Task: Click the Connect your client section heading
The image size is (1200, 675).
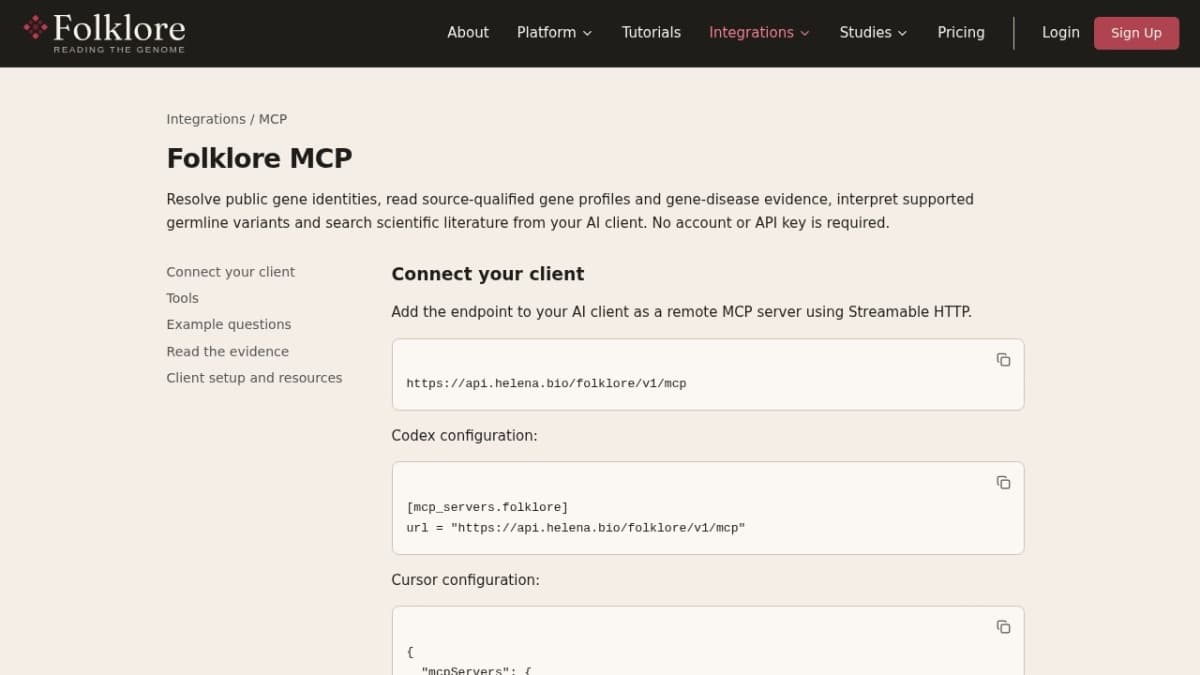Action: 488,274
